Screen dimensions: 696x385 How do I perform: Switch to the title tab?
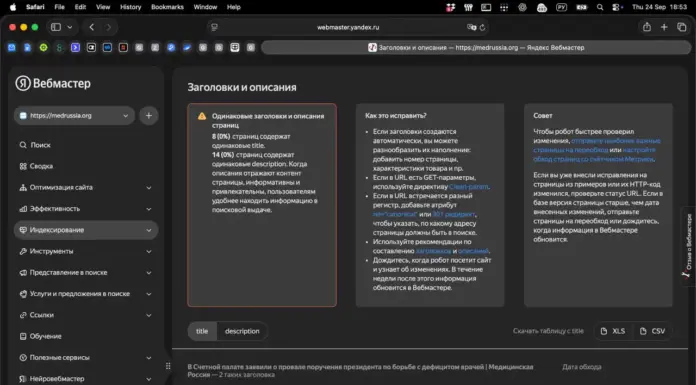(x=202, y=331)
